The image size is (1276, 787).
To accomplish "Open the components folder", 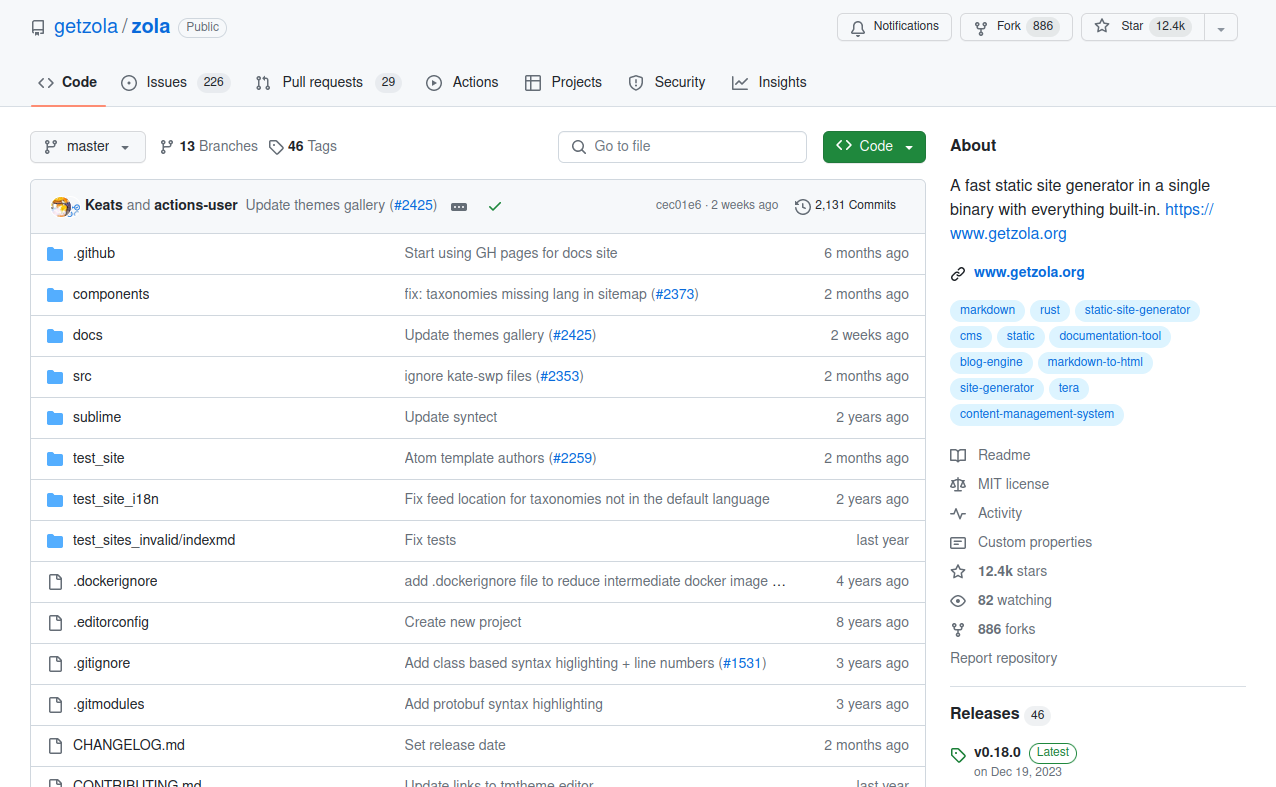I will point(111,294).
